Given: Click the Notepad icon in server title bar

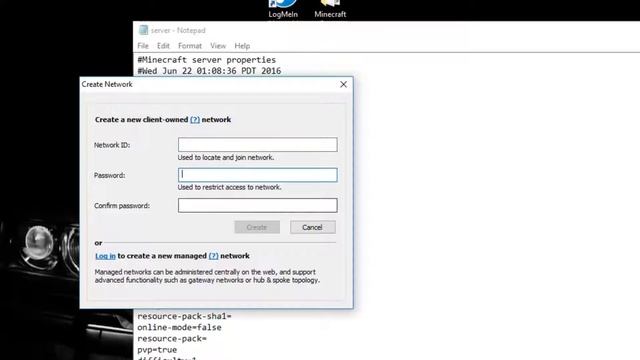Looking at the screenshot, I should pyautogui.click(x=143, y=30).
